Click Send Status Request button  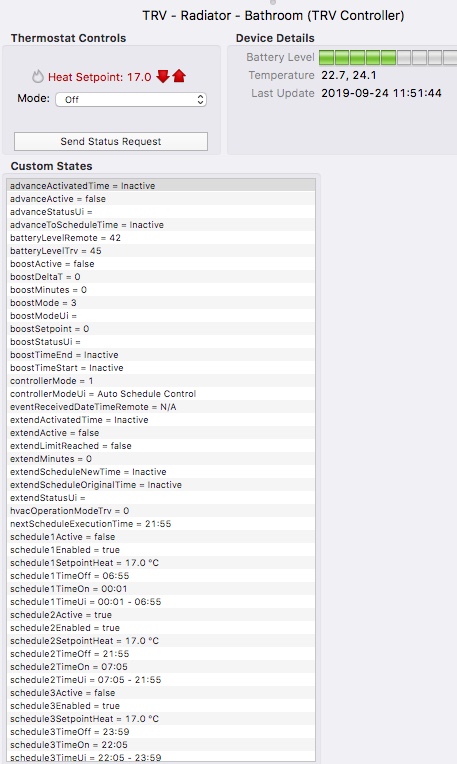point(111,141)
